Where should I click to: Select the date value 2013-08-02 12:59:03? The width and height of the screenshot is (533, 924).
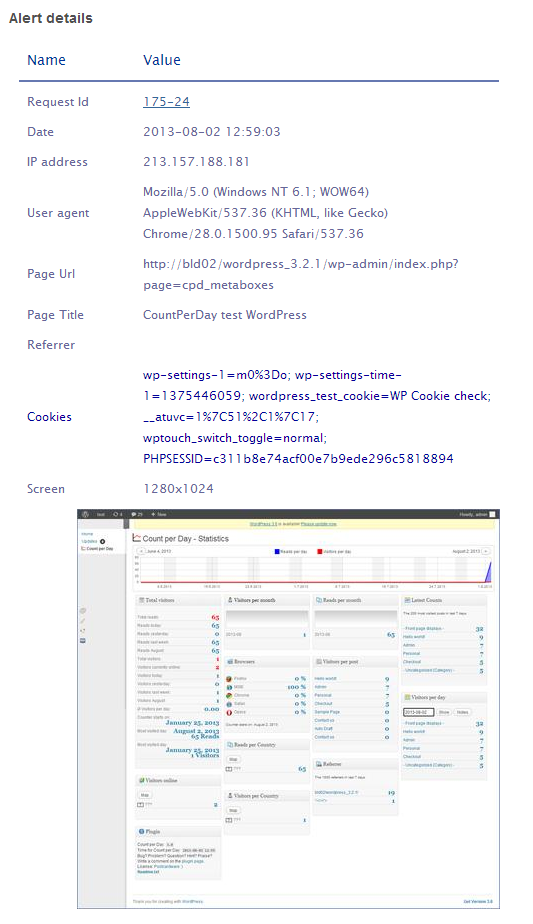point(212,132)
